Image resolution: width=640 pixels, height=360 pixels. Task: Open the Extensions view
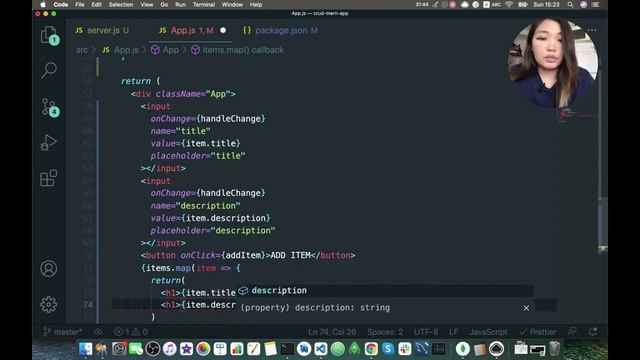tap(49, 178)
